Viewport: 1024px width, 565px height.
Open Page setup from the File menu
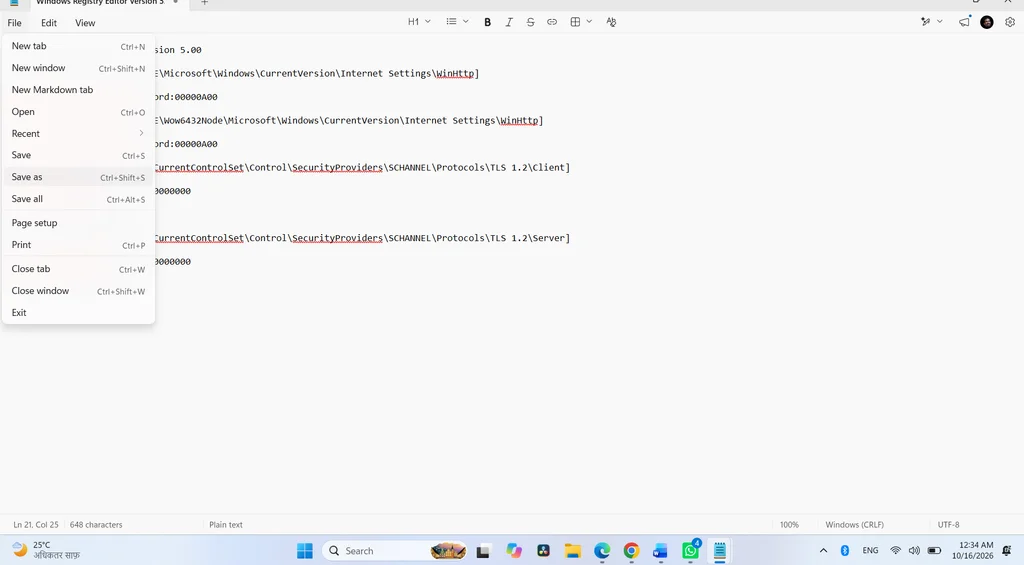pos(78,223)
